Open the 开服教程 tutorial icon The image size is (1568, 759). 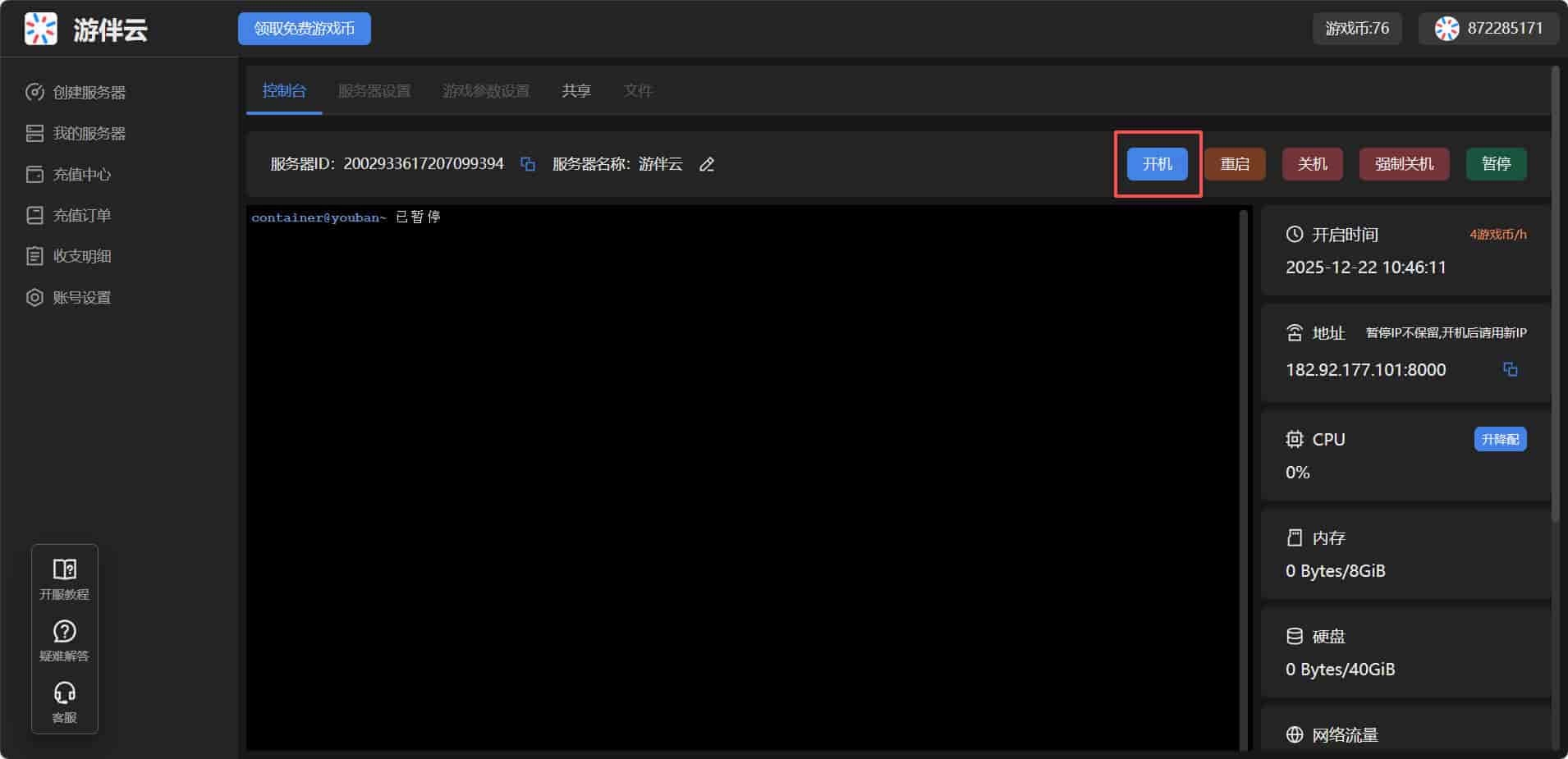click(x=64, y=578)
